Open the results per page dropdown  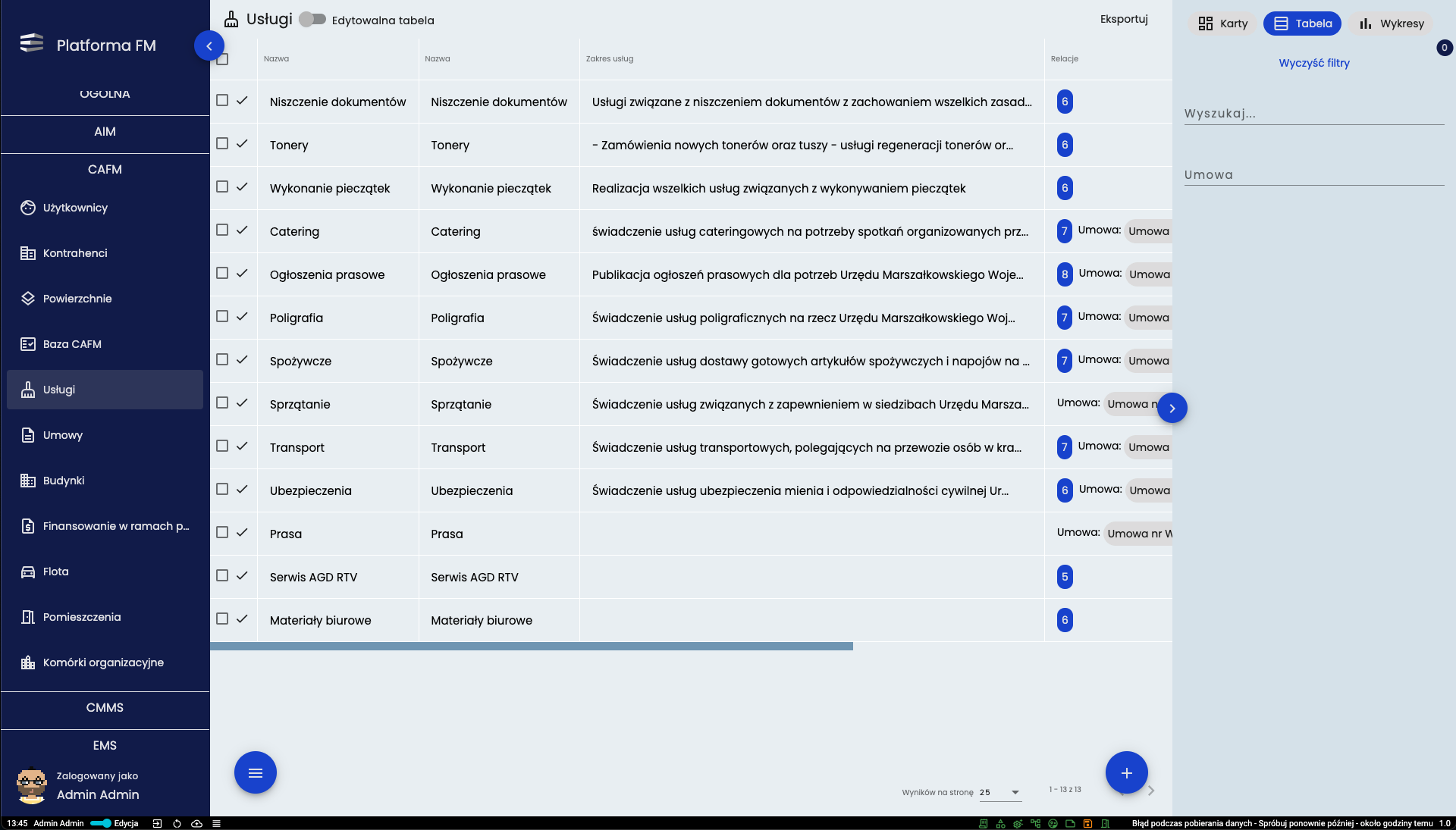point(1000,792)
